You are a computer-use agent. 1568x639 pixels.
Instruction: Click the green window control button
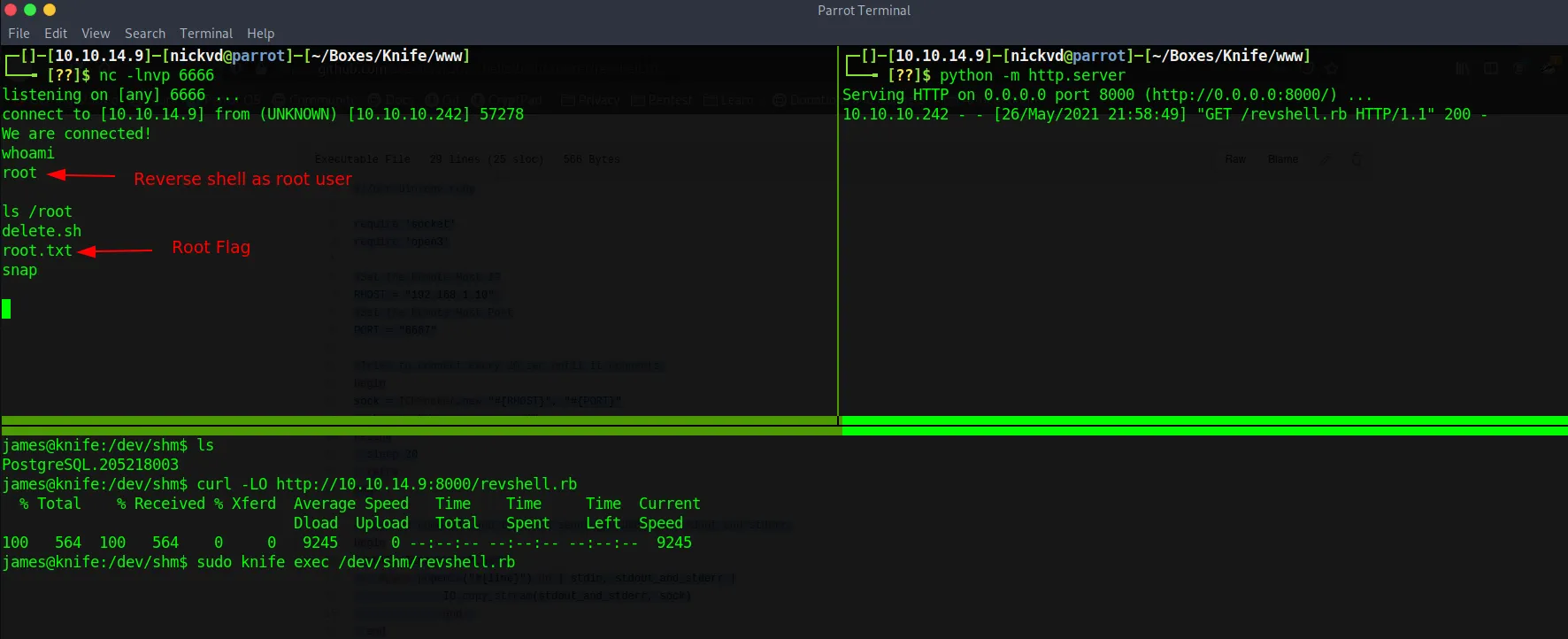(30, 10)
